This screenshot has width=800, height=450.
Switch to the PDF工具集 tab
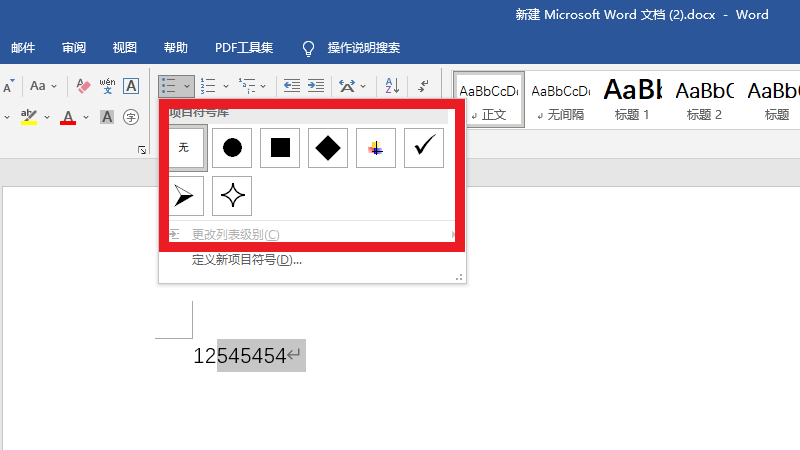pos(244,47)
